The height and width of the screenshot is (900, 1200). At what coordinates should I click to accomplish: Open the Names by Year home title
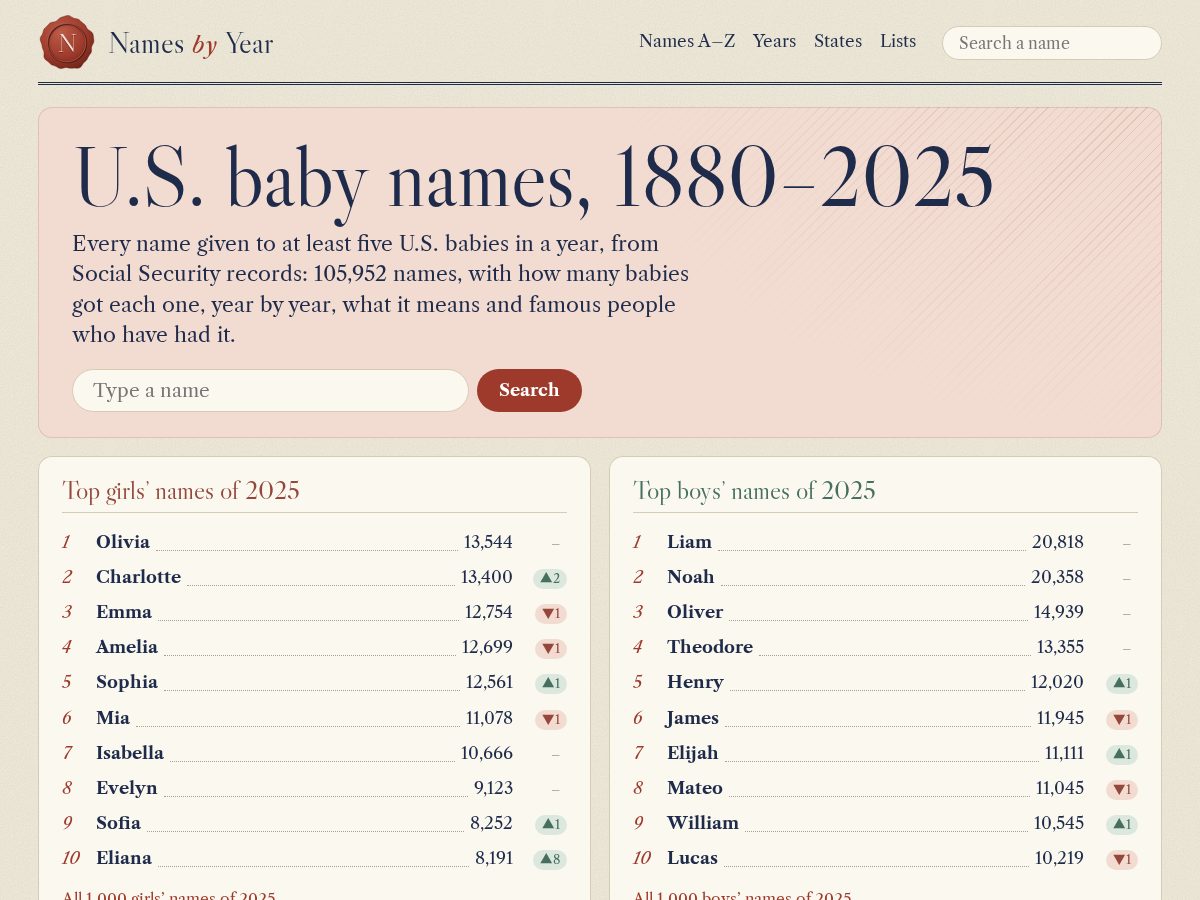click(x=190, y=43)
